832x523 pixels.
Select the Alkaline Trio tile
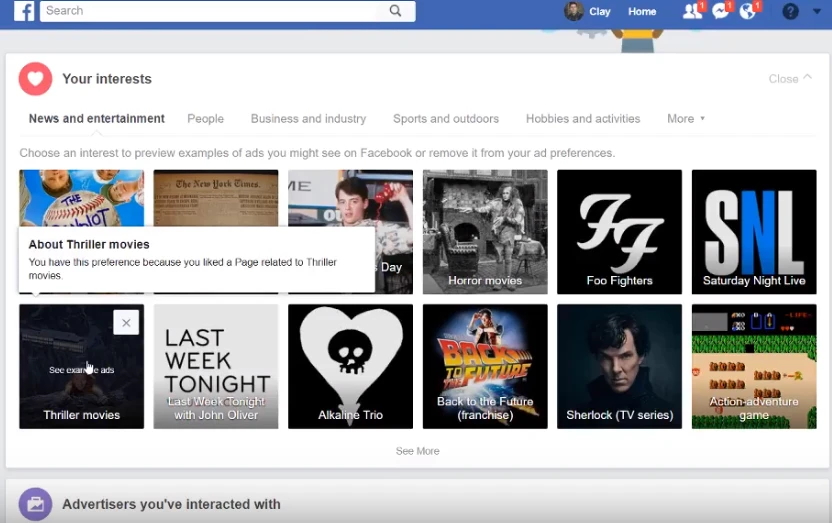pos(350,367)
